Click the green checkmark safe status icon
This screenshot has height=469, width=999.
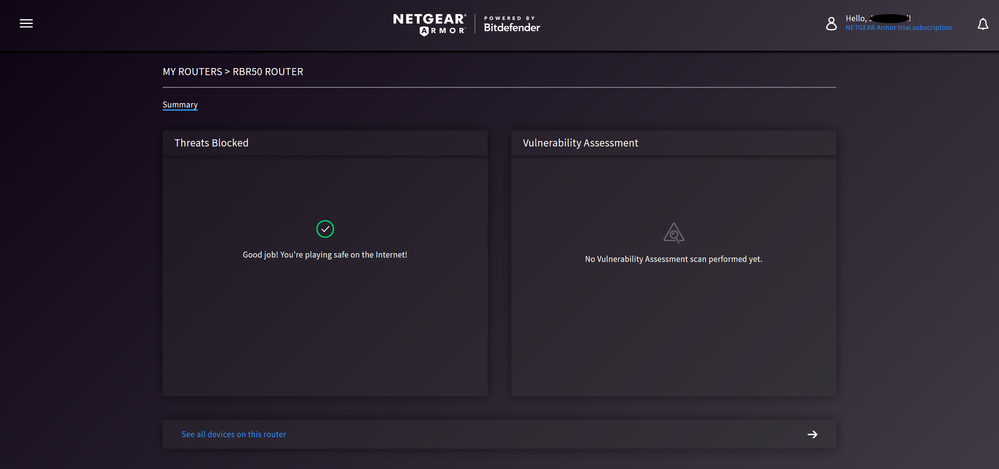[x=325, y=229]
